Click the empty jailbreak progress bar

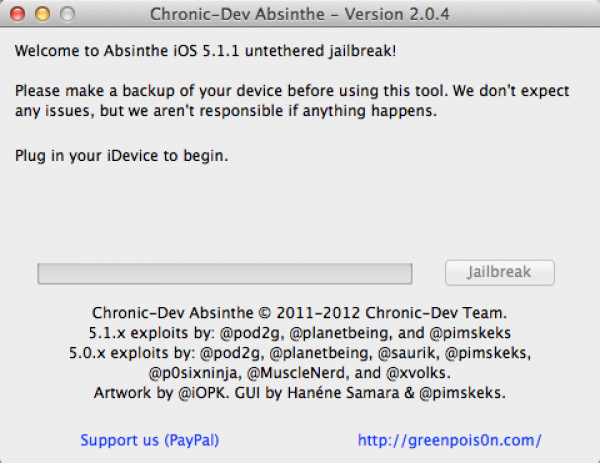coord(225,272)
